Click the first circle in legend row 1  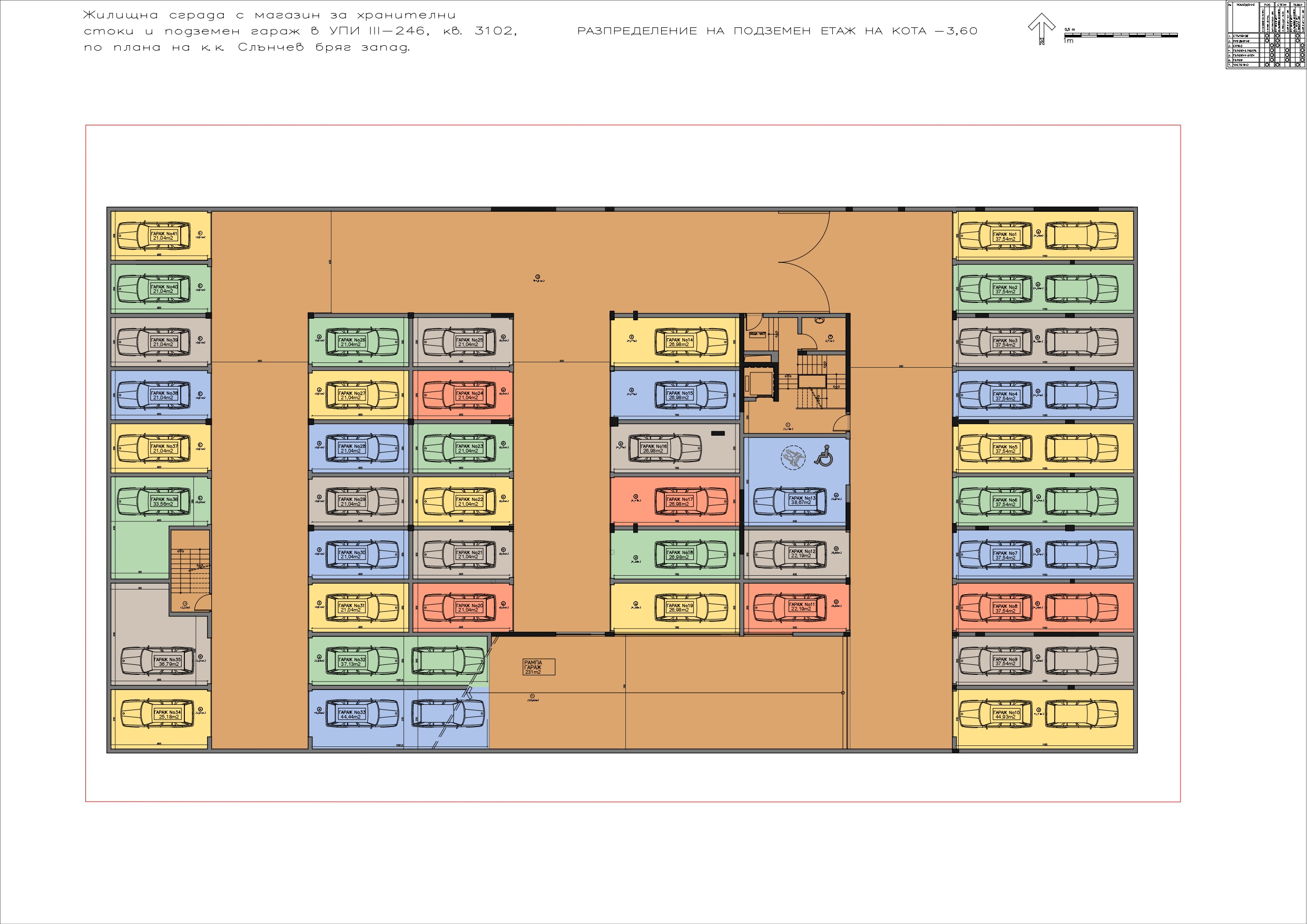pyautogui.click(x=1266, y=35)
